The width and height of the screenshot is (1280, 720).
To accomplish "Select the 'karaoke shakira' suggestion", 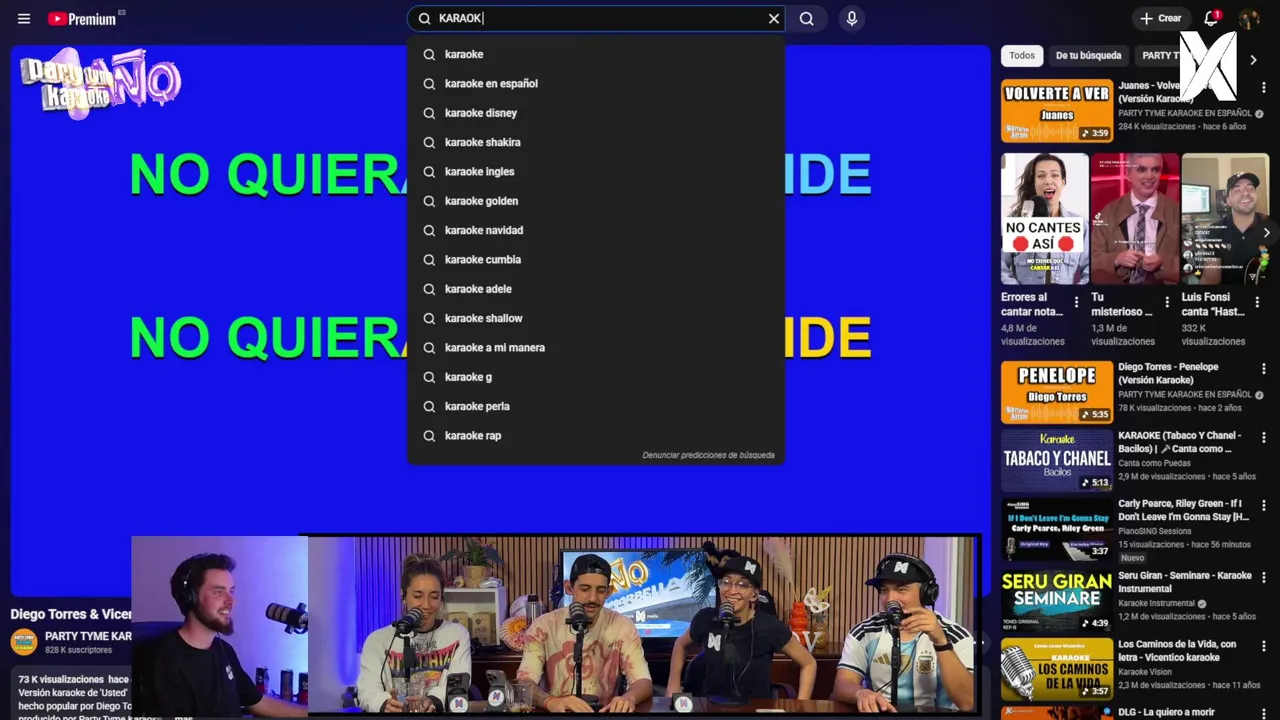I will click(x=596, y=142).
